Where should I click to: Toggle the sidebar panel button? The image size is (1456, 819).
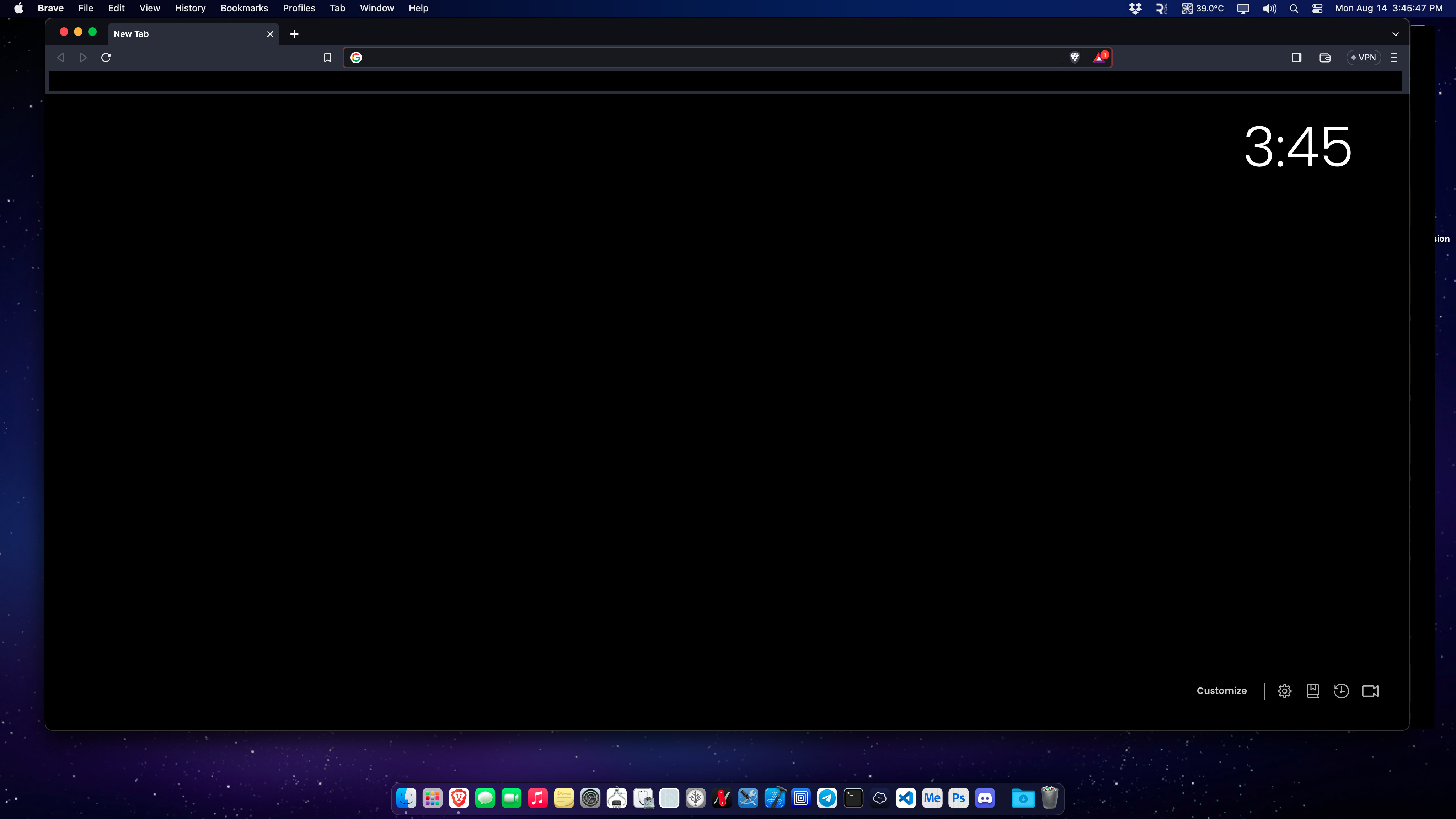(x=1297, y=57)
